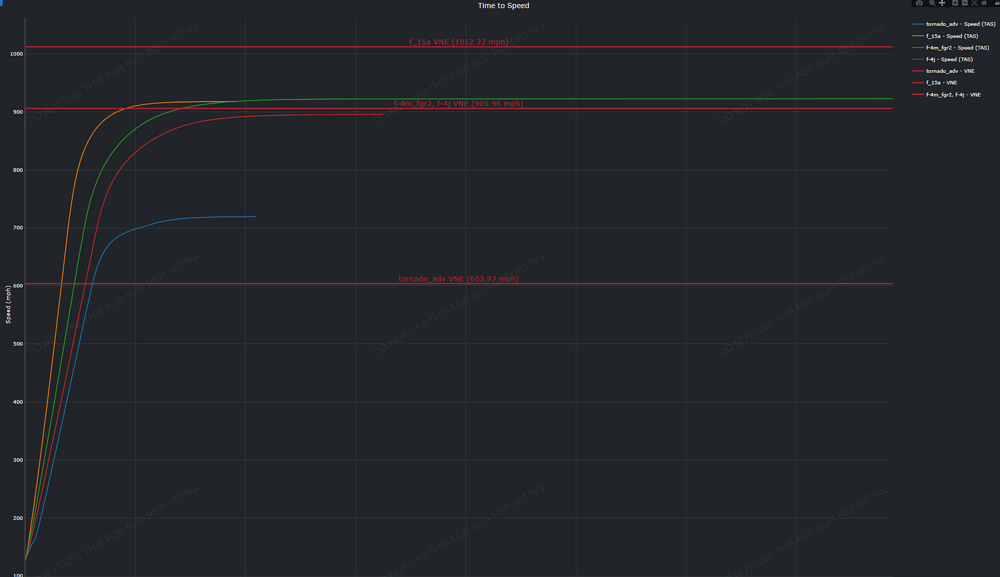Screen dimensions: 1000x577
Task: Click the Zoom Out minus icon
Action: click(965, 3)
